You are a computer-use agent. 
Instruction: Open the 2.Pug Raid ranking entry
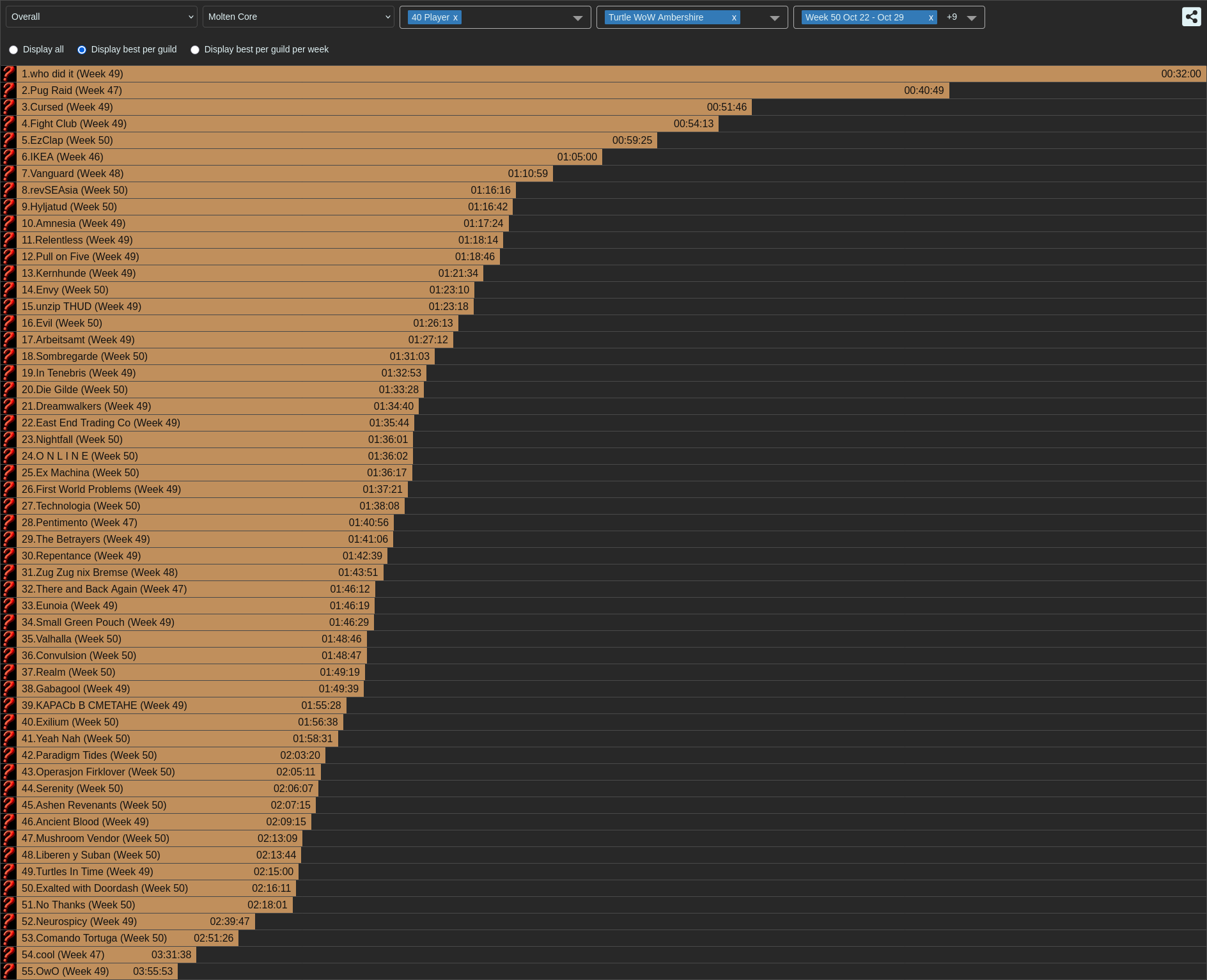(x=72, y=90)
